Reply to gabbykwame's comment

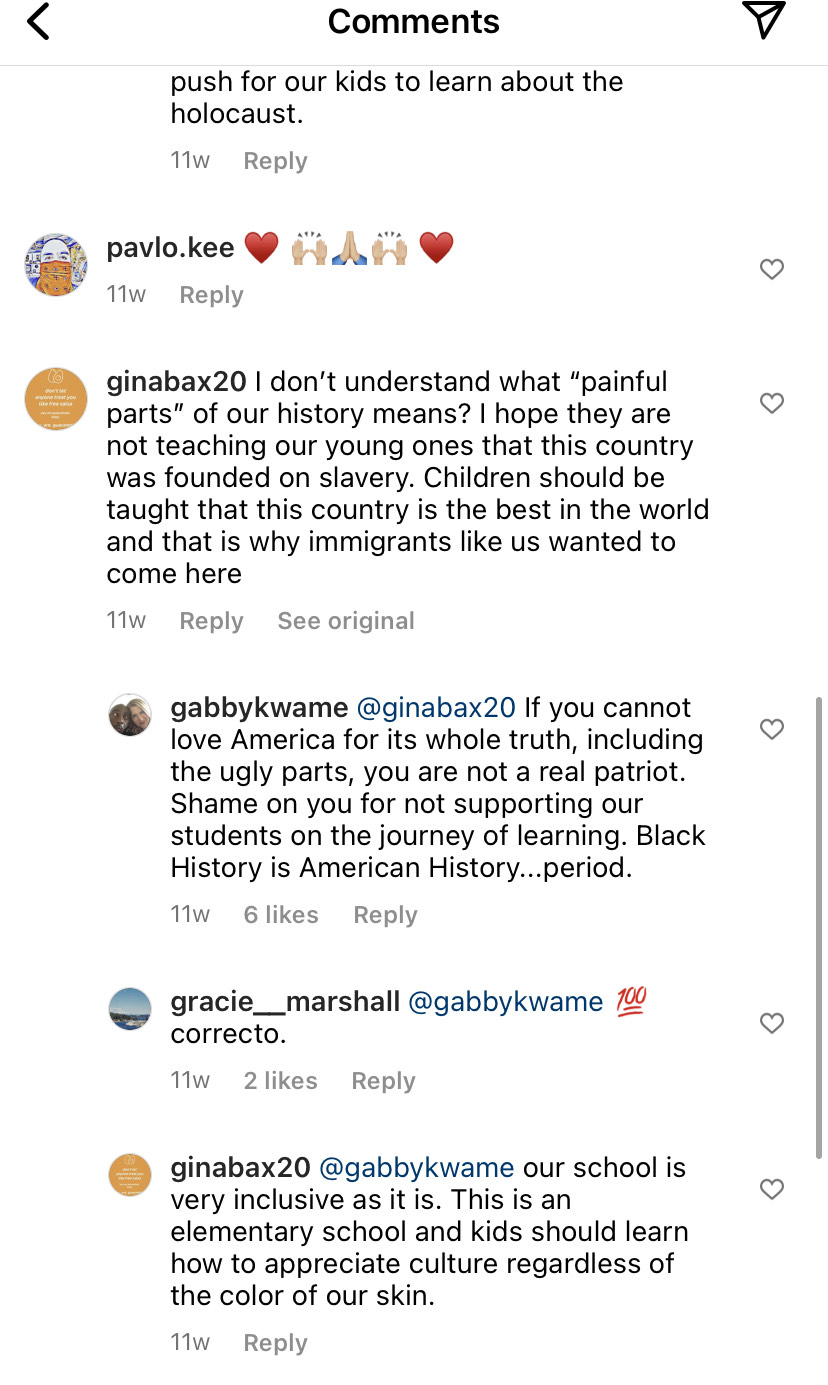pyautogui.click(x=385, y=915)
